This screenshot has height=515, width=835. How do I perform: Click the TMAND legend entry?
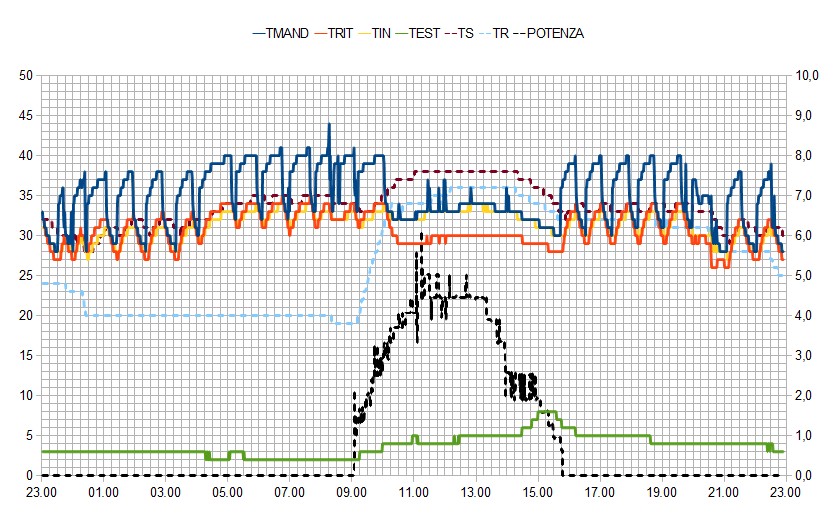click(x=288, y=33)
